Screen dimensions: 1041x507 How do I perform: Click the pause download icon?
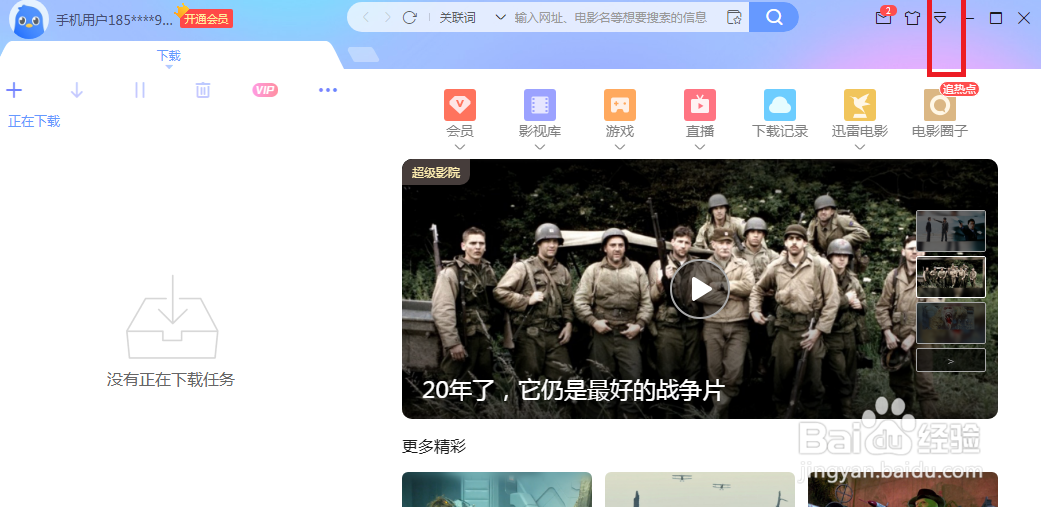pos(139,90)
